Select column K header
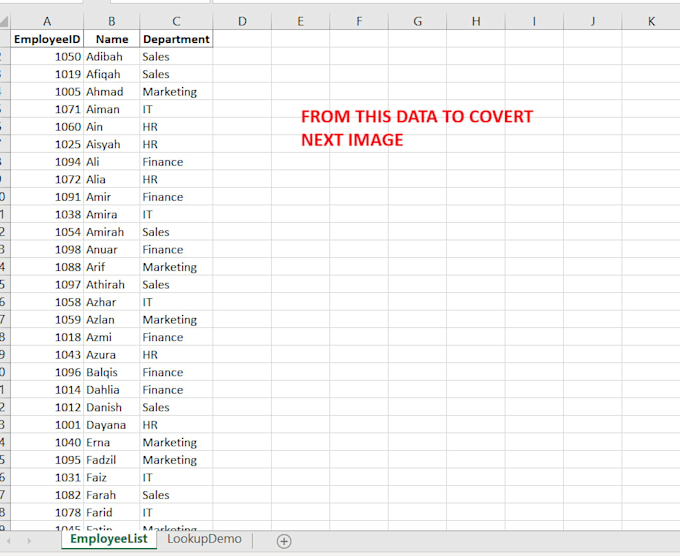This screenshot has height=556, width=680. [651, 21]
